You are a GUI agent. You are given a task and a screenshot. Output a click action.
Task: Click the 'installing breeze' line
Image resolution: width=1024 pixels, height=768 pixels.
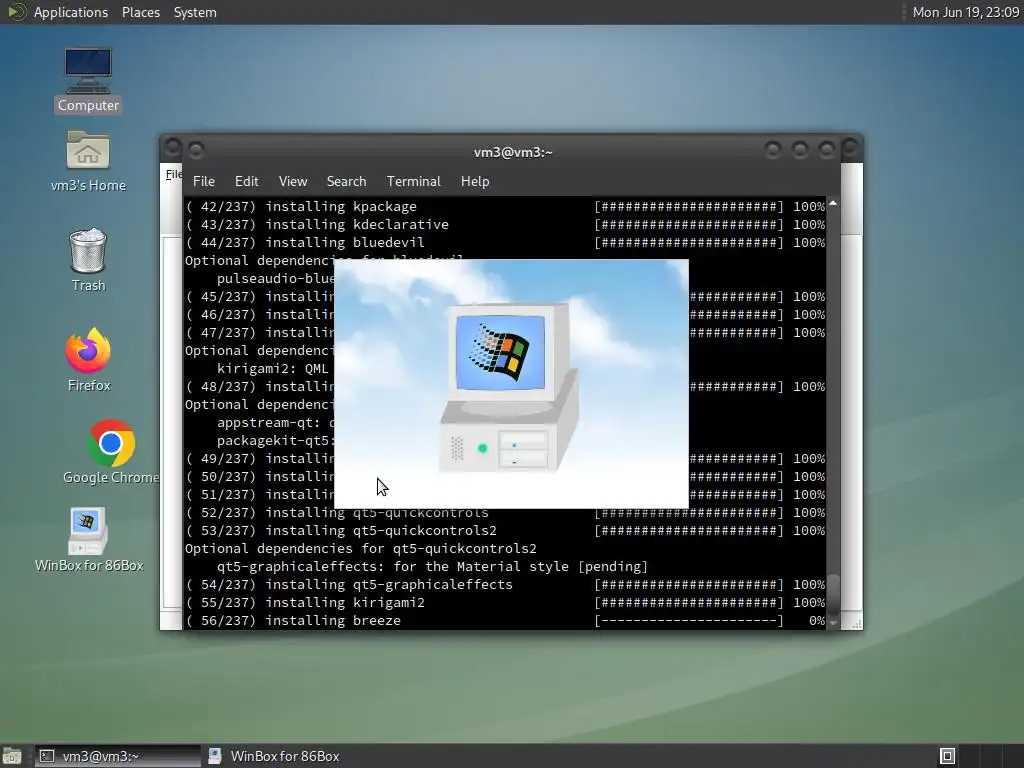pyautogui.click(x=505, y=620)
